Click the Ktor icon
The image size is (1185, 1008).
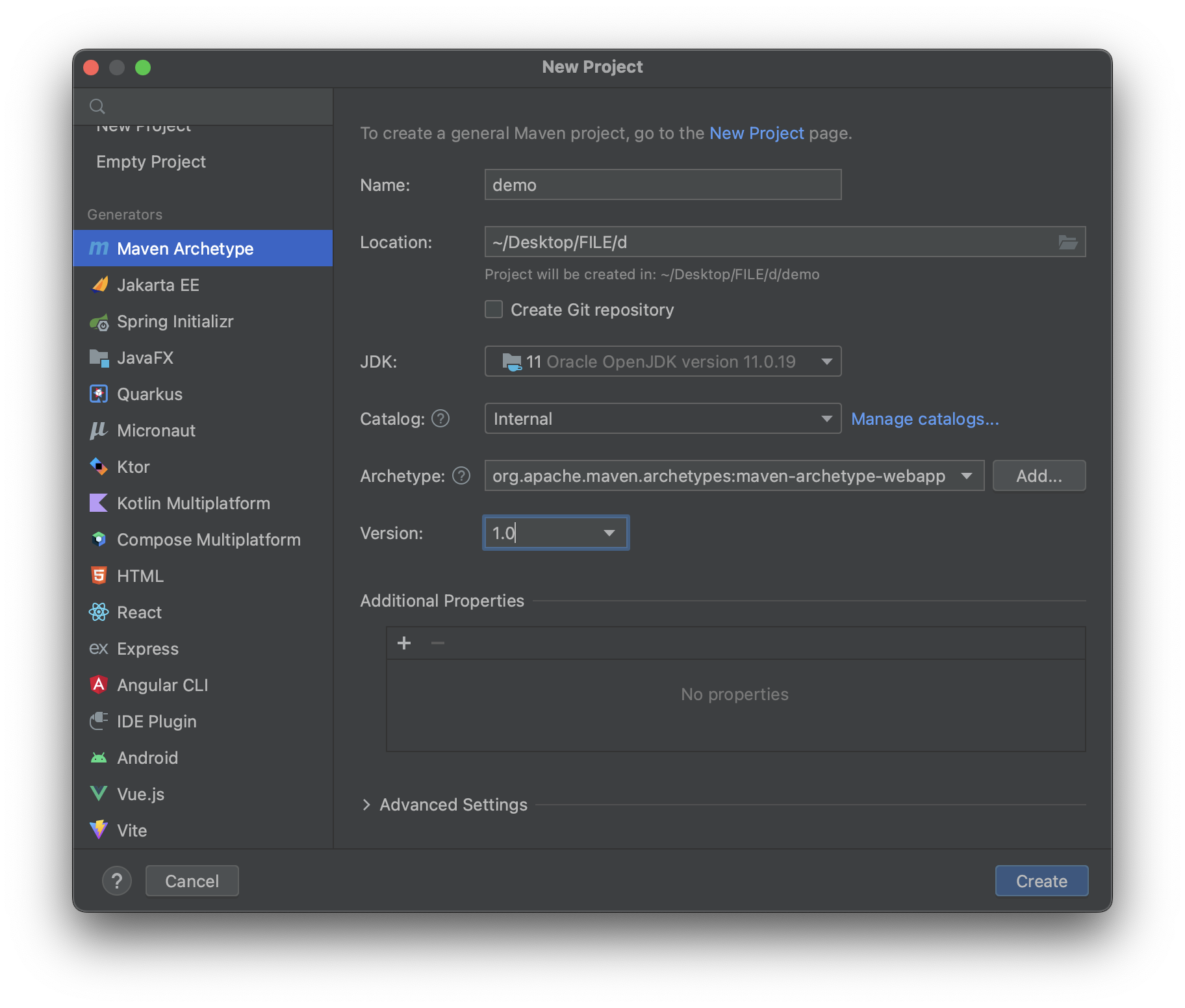point(99,467)
